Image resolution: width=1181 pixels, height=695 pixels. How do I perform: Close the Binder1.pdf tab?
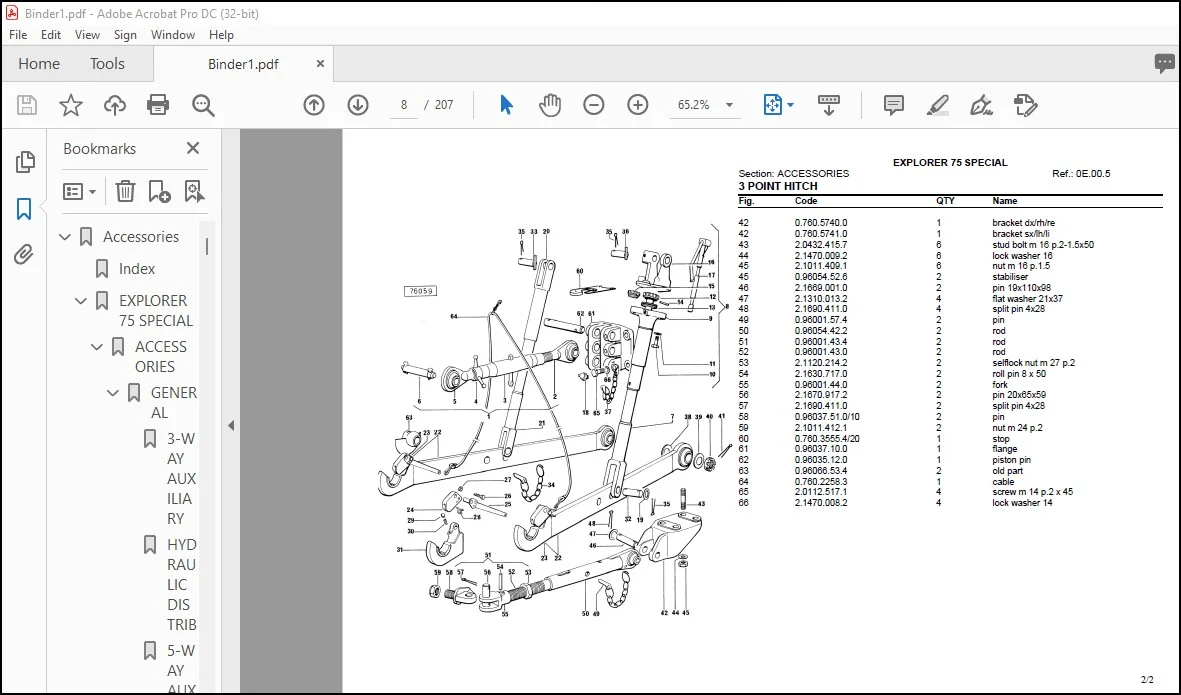click(320, 64)
